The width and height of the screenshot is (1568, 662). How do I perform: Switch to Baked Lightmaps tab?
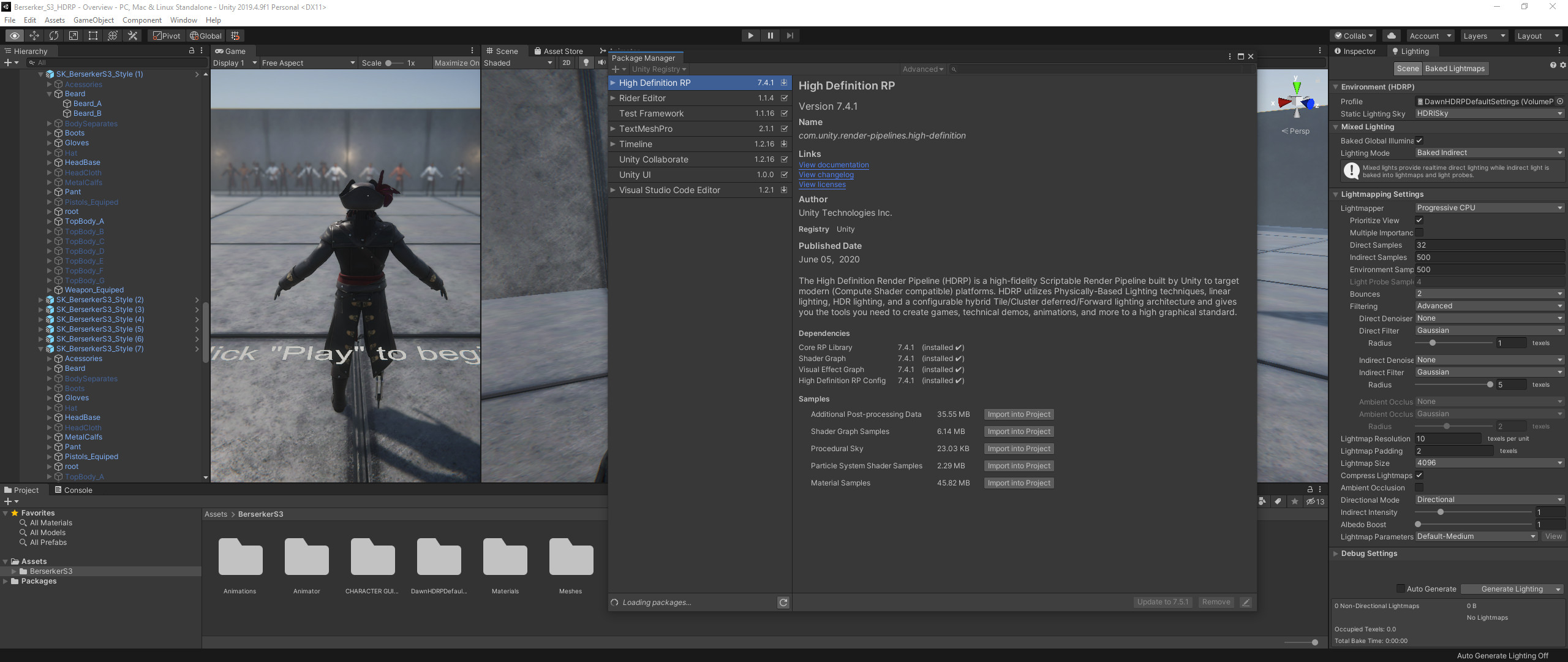[x=1455, y=69]
